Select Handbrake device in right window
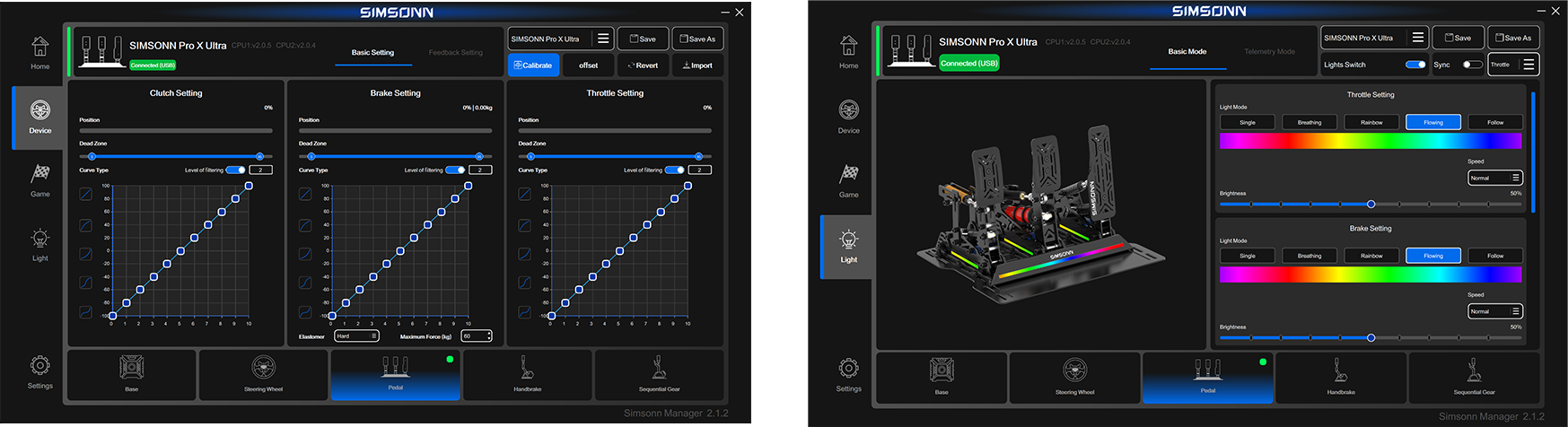Image resolution: width=1568 pixels, height=427 pixels. pyautogui.click(x=1341, y=377)
